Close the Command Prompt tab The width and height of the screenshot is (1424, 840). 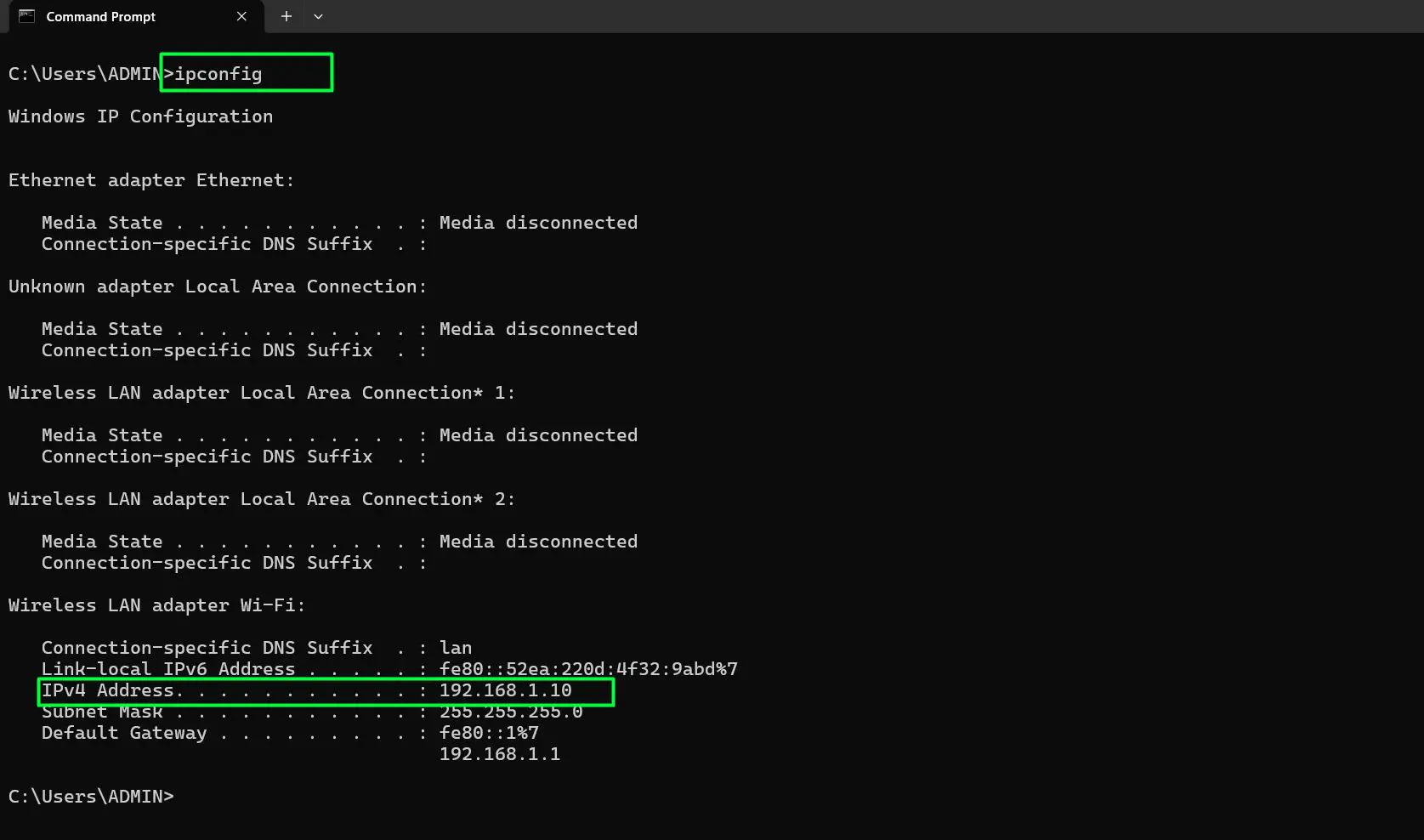coord(241,16)
